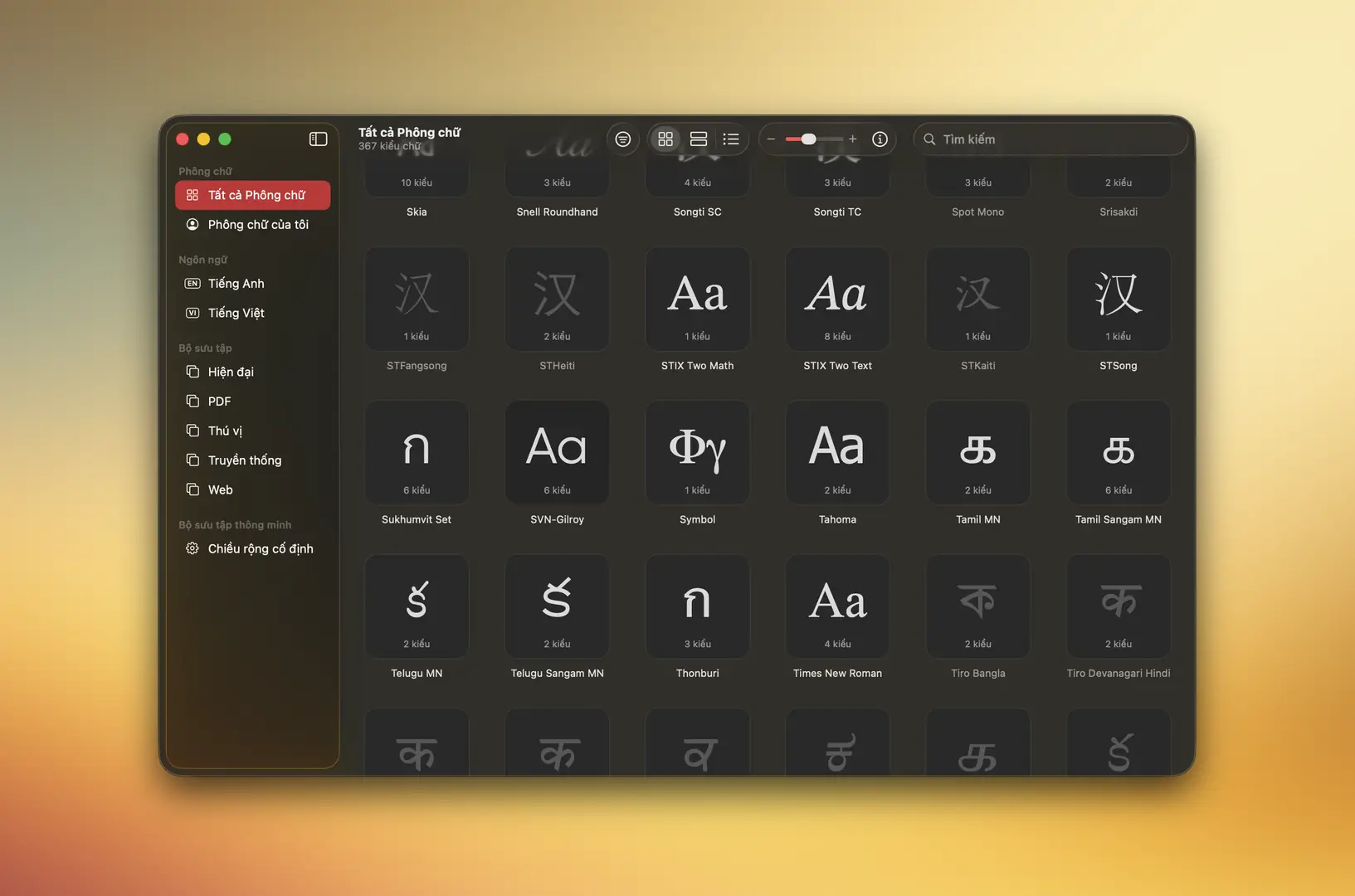The height and width of the screenshot is (896, 1355).
Task: Open the Truyền thống collection
Action: pyautogui.click(x=253, y=460)
